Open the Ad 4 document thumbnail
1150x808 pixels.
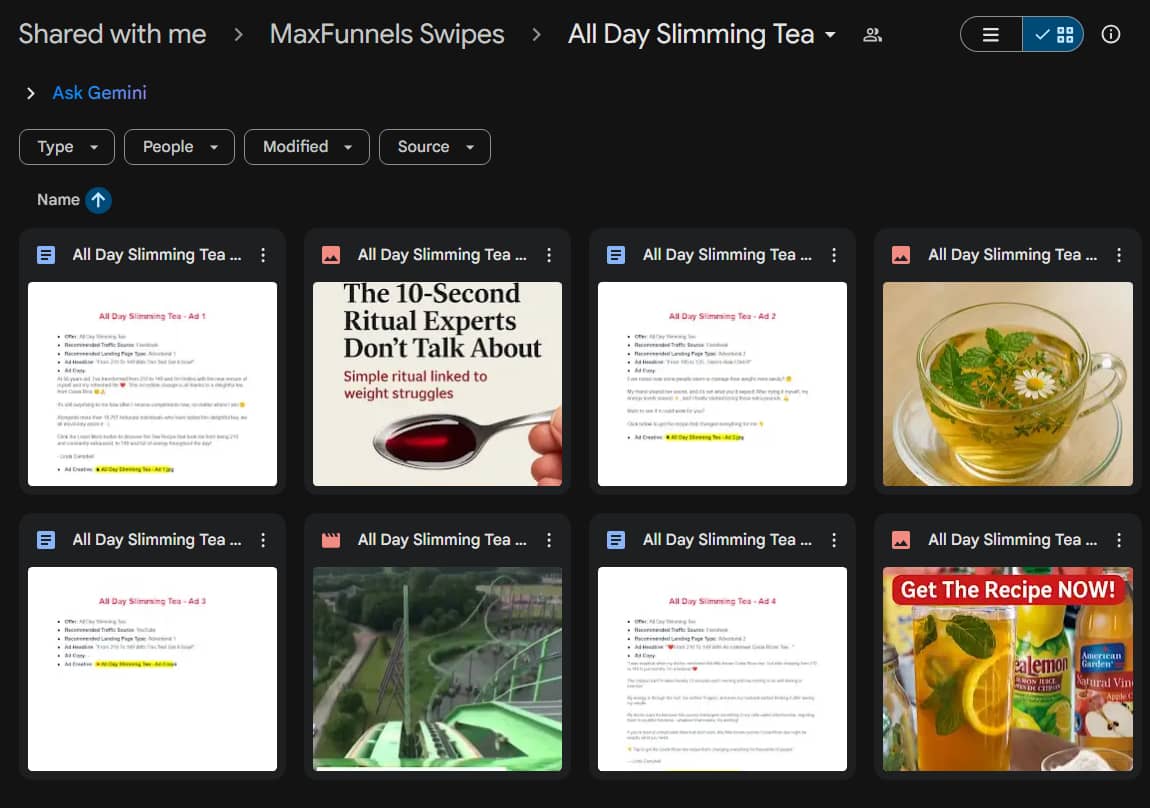[x=722, y=669]
